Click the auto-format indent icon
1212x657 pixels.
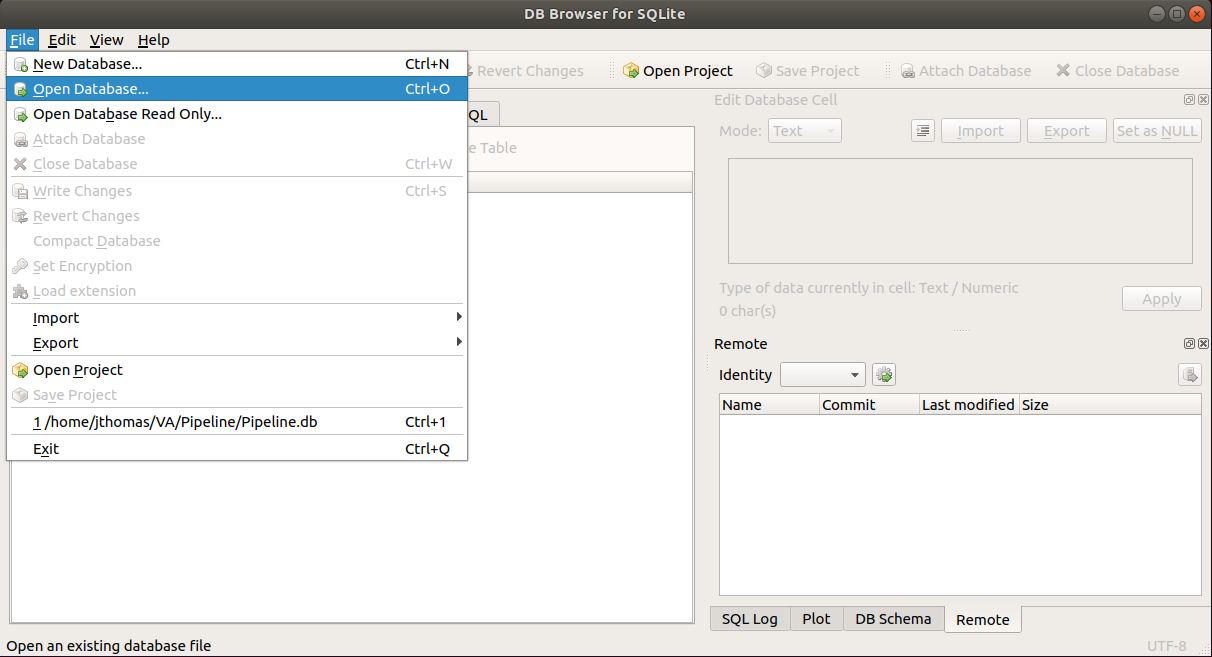click(x=923, y=131)
